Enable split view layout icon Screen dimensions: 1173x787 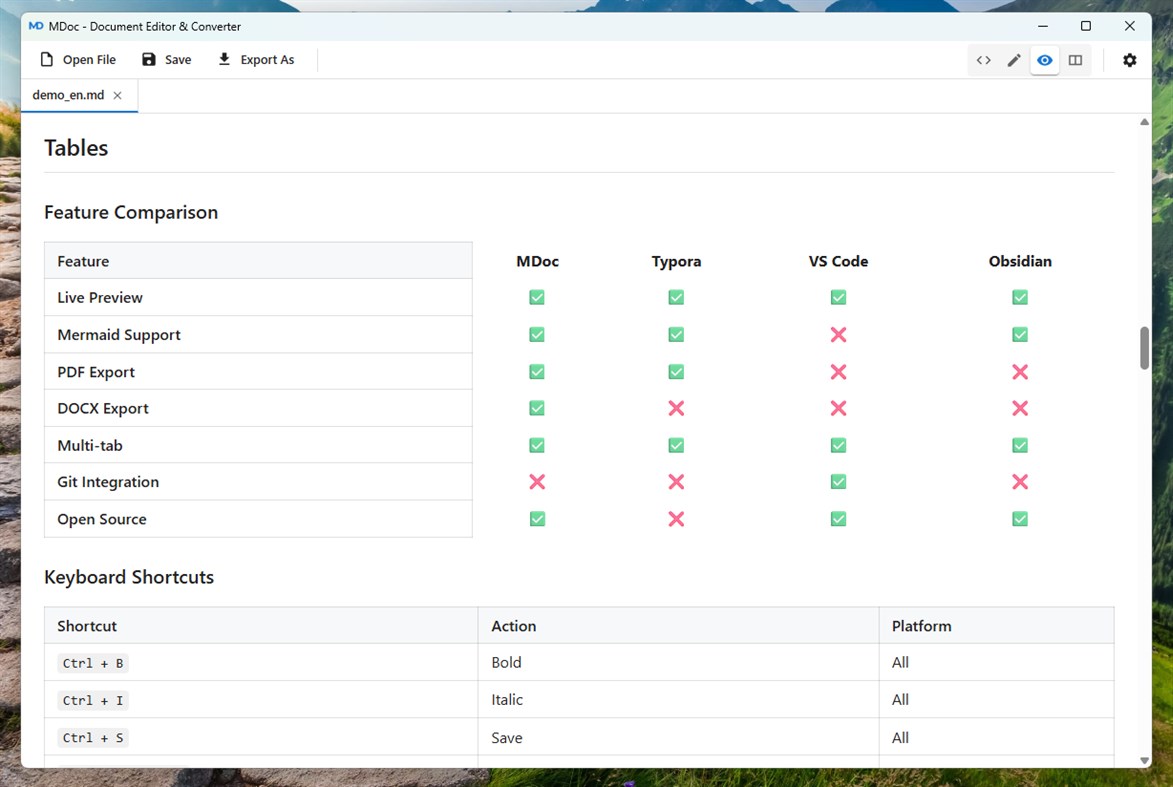click(1075, 60)
